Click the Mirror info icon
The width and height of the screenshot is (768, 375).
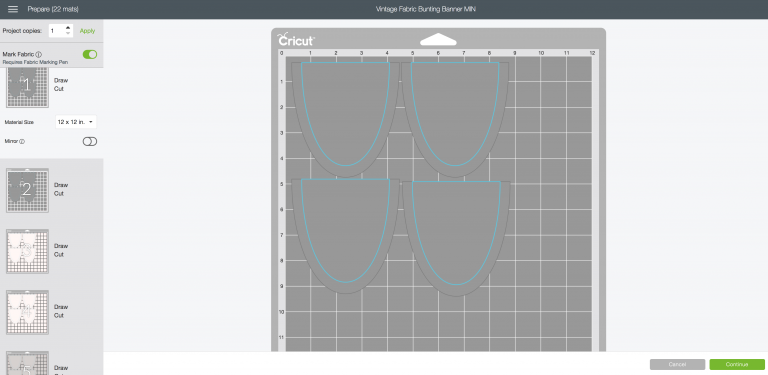point(22,141)
